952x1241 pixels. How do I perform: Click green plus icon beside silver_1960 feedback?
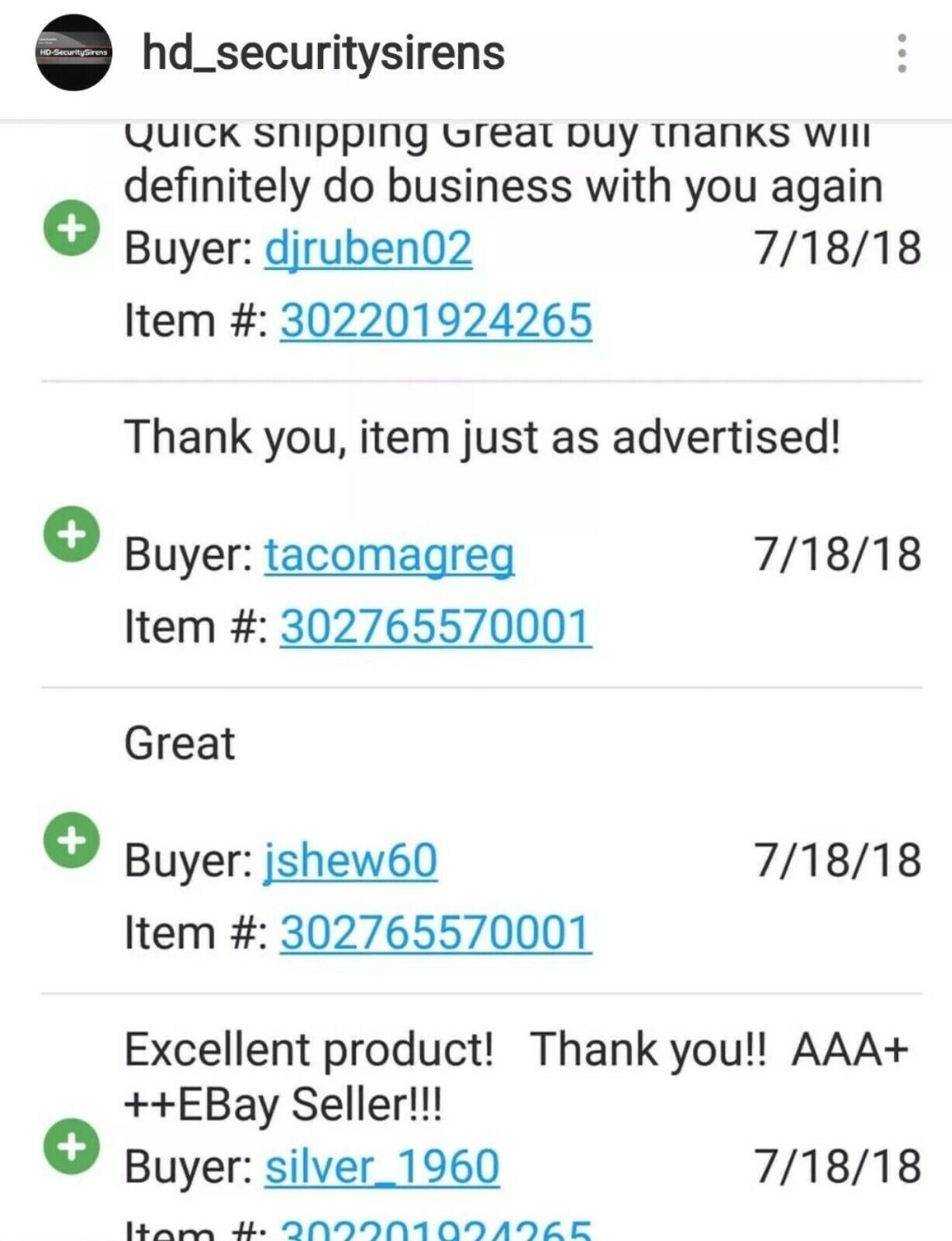pyautogui.click(x=71, y=1145)
